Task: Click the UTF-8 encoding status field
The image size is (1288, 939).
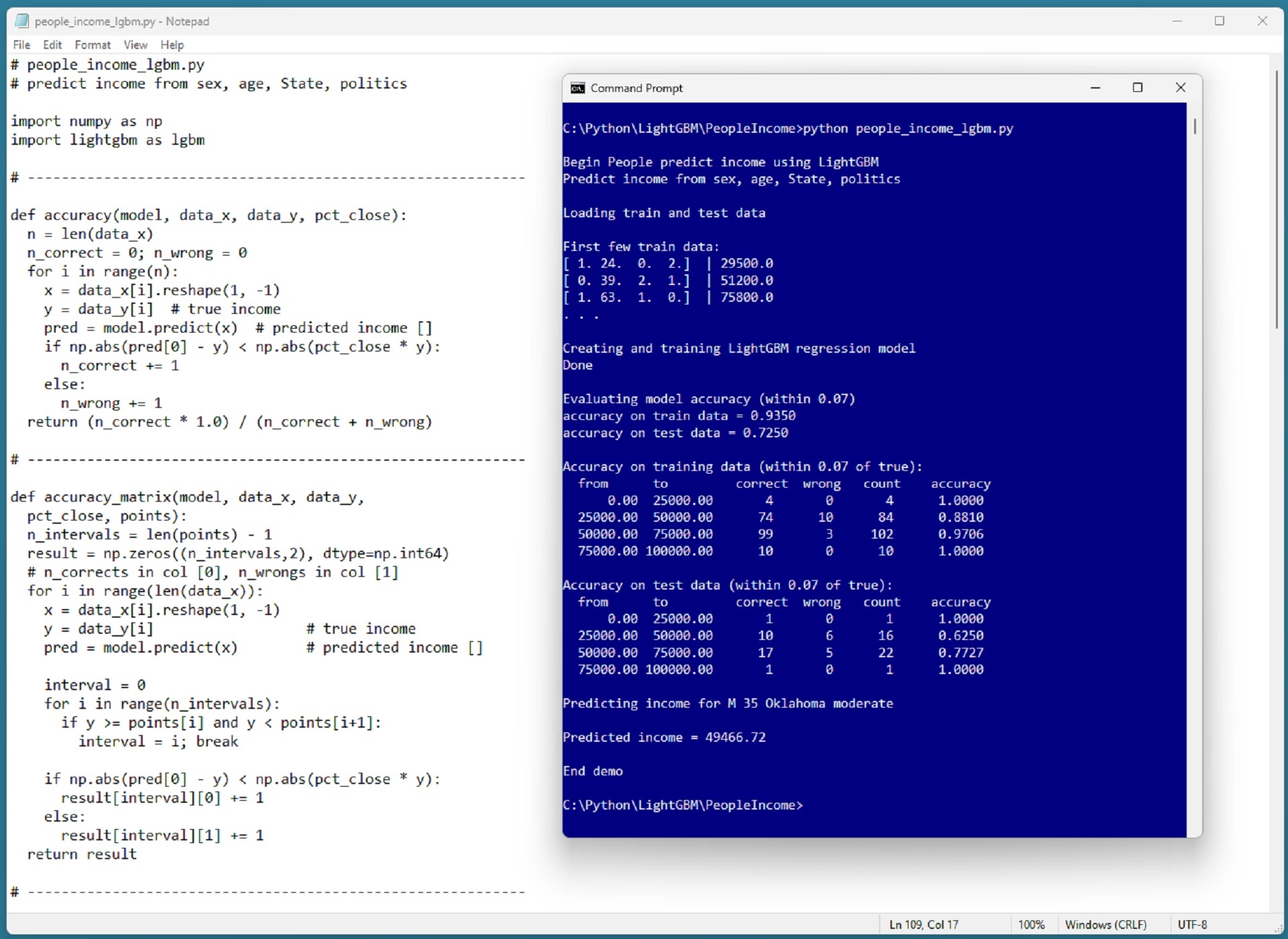Action: (x=1192, y=925)
